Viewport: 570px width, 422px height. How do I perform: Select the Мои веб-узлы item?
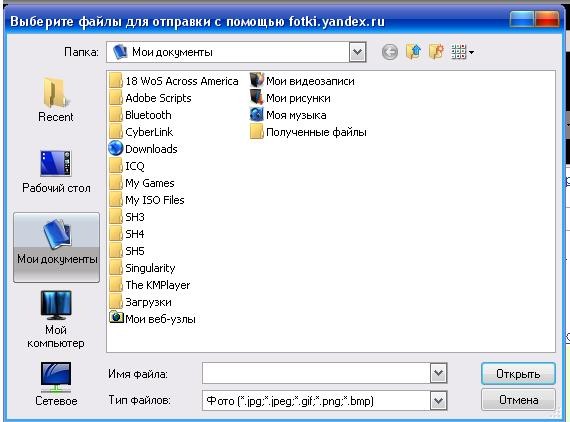point(152,319)
